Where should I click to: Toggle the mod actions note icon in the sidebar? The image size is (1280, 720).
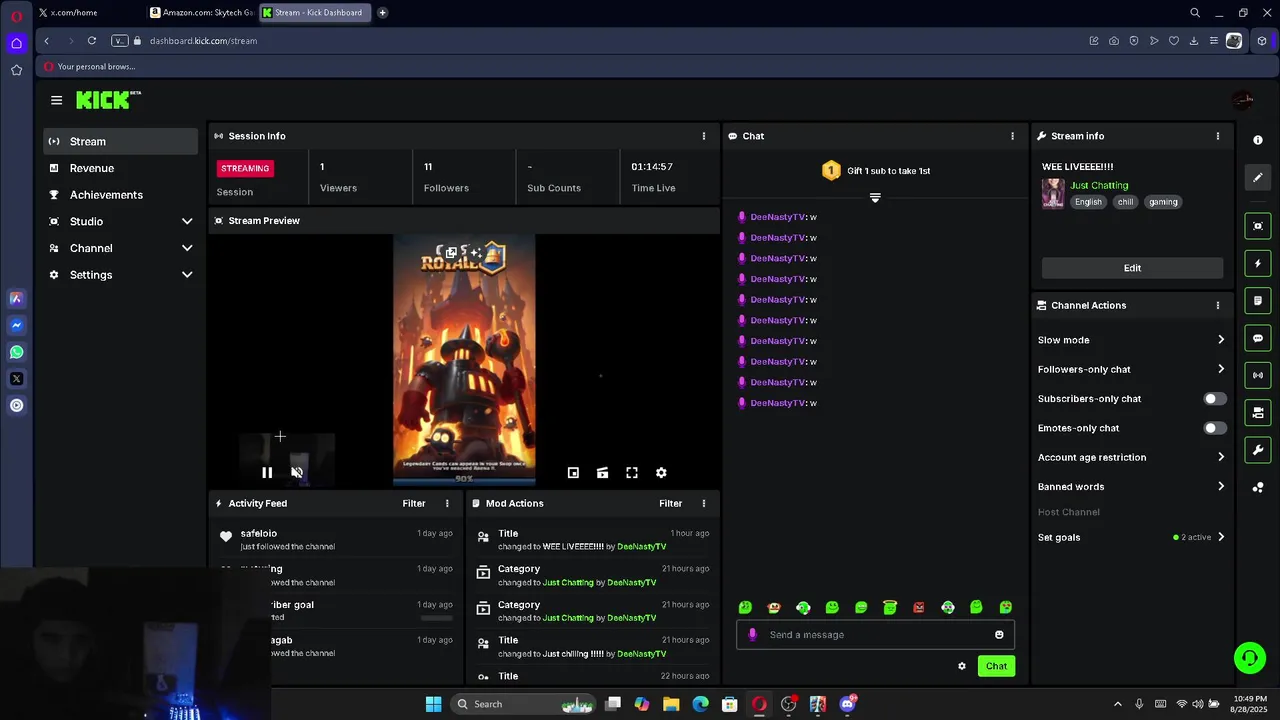coord(1258,301)
